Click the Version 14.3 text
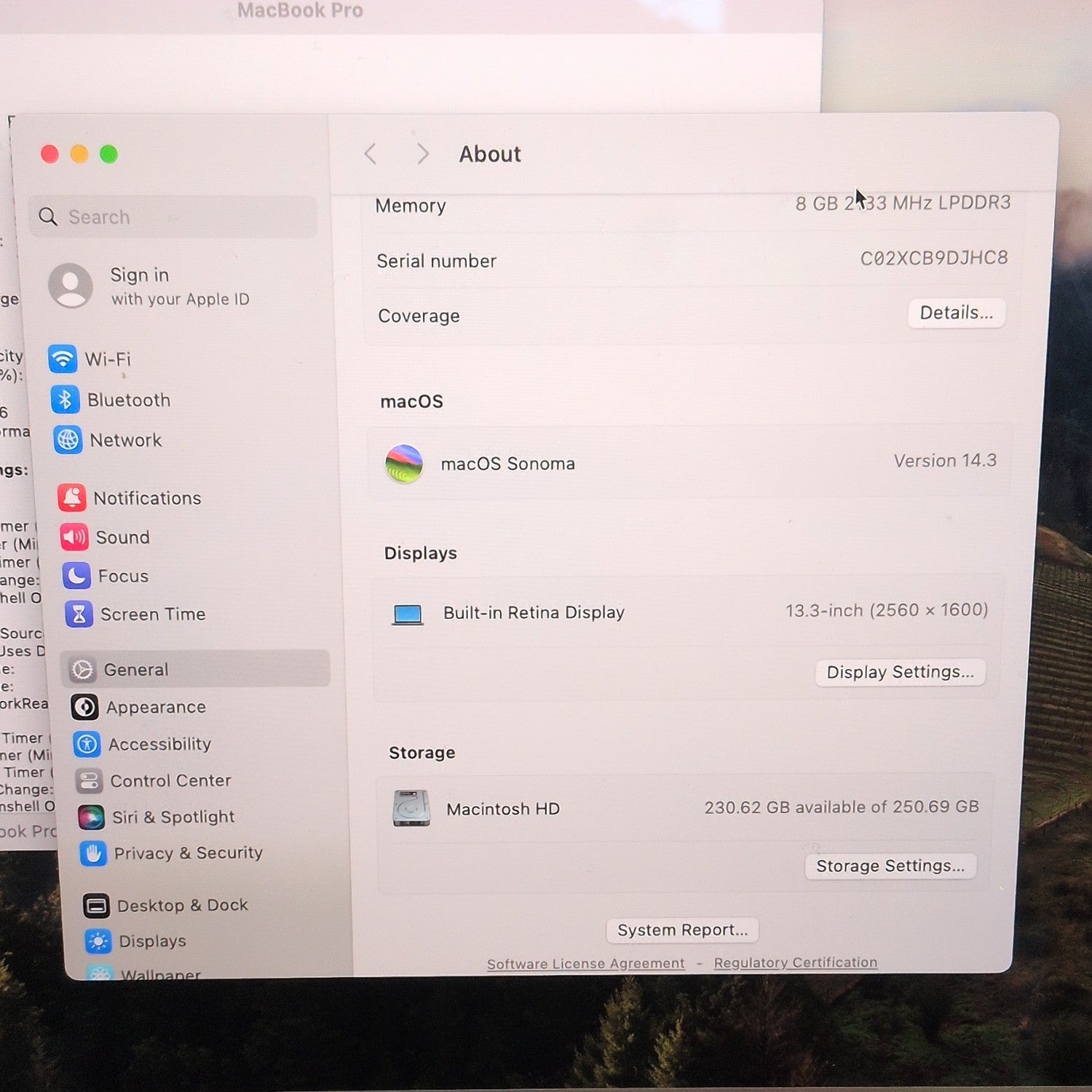 point(945,460)
